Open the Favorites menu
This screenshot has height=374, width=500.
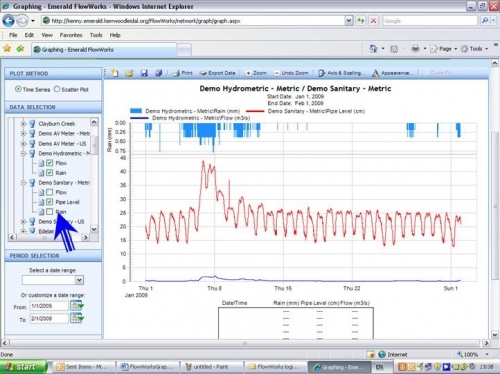[71, 35]
